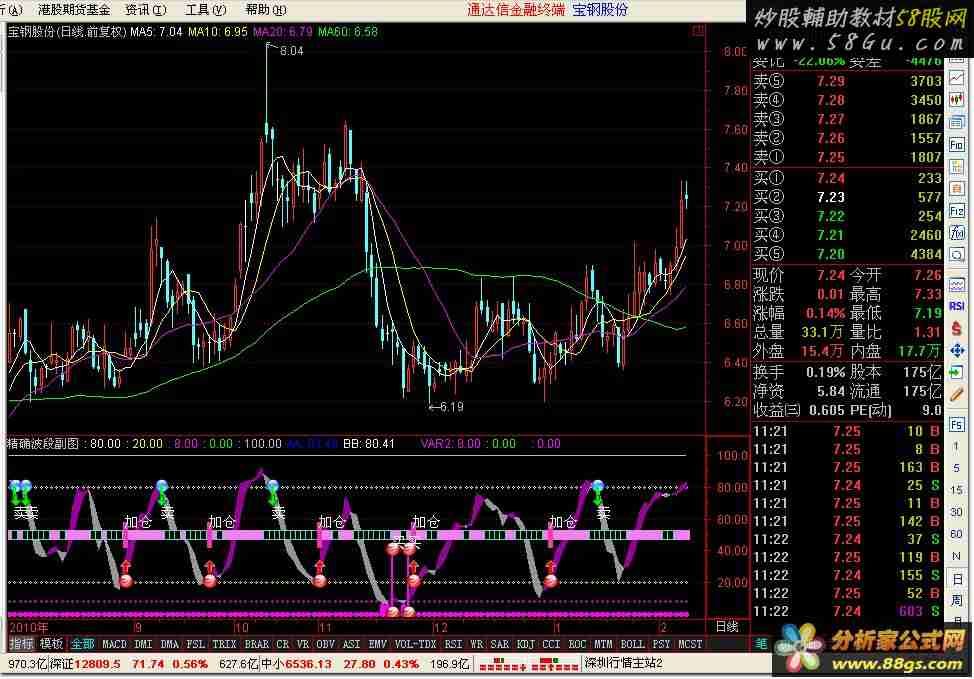
Task: Select the pencil drawing tool icon
Action: pos(957,395)
